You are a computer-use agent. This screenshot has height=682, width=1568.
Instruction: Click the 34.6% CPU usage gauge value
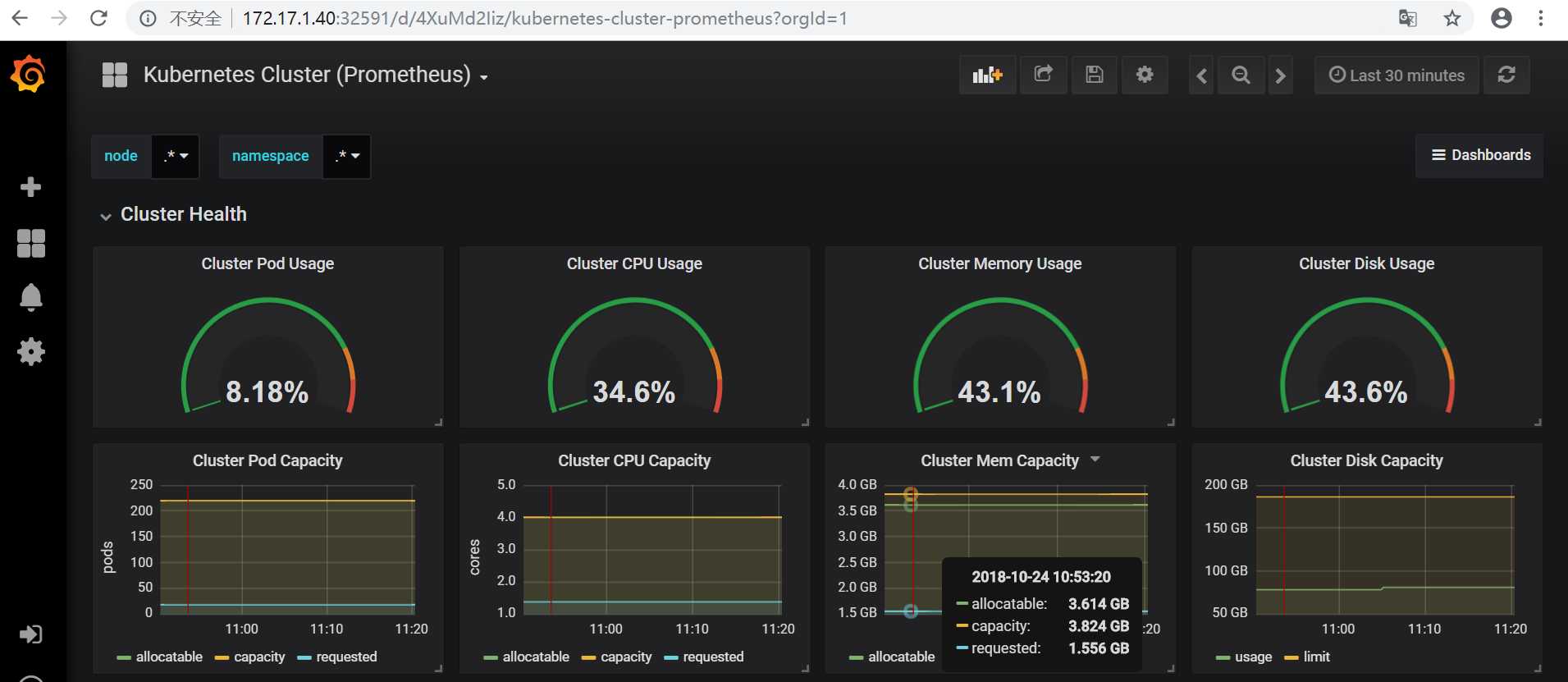point(634,391)
